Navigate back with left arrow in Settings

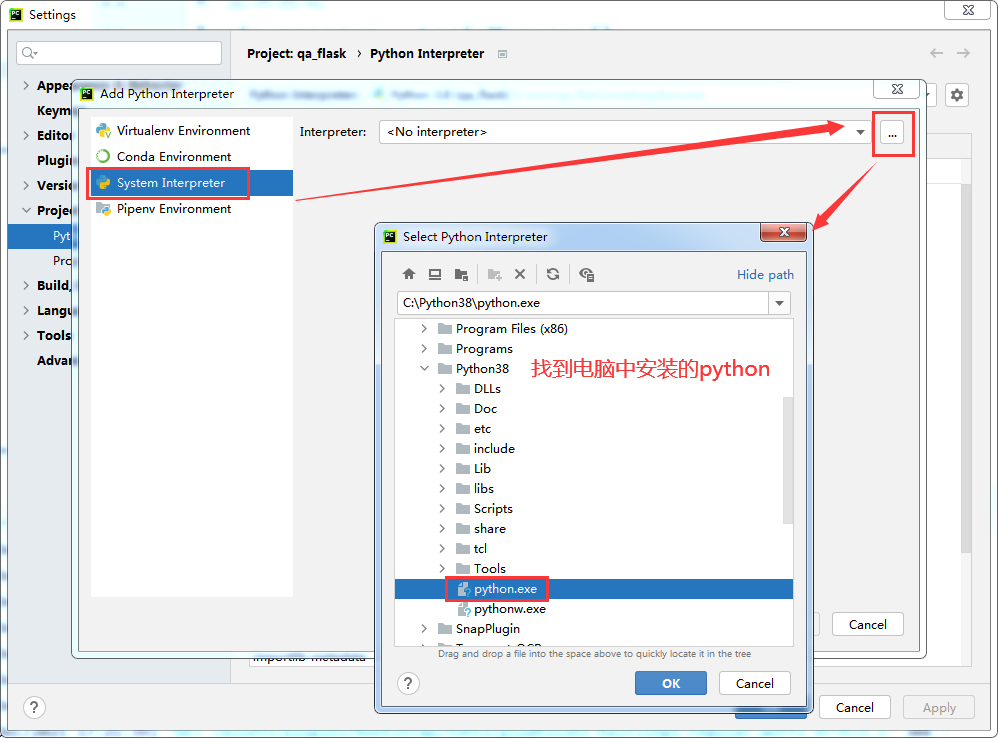(936, 53)
